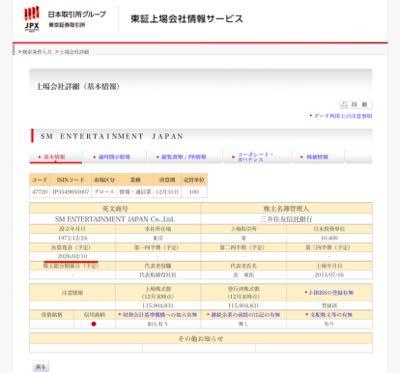
Task: Click the 三井住友信託銀行 registrar cell
Action: (287, 219)
